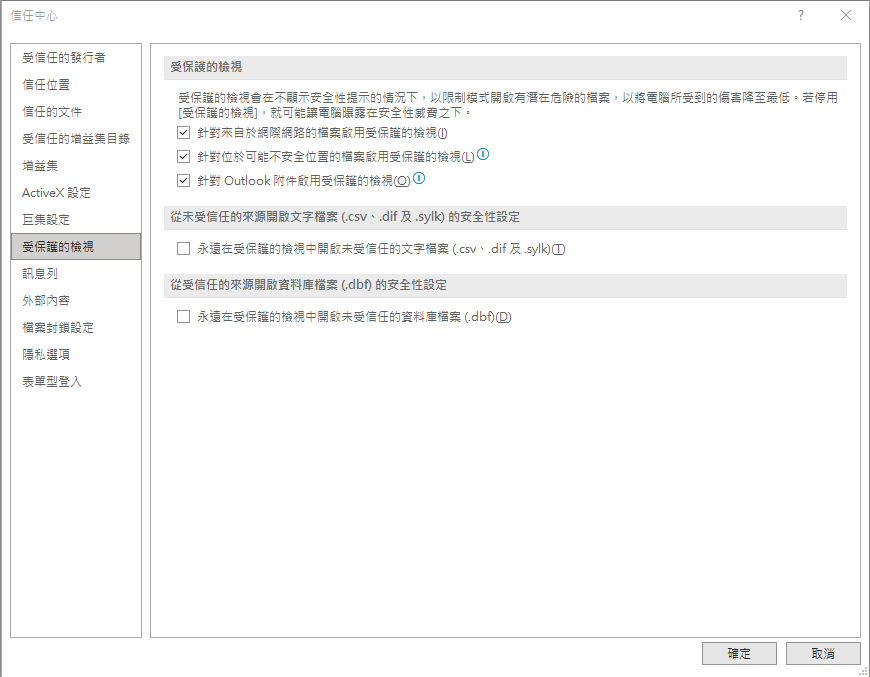
Task: Click heading 從未受信任的來源開啟文字檔案
Action: point(505,217)
